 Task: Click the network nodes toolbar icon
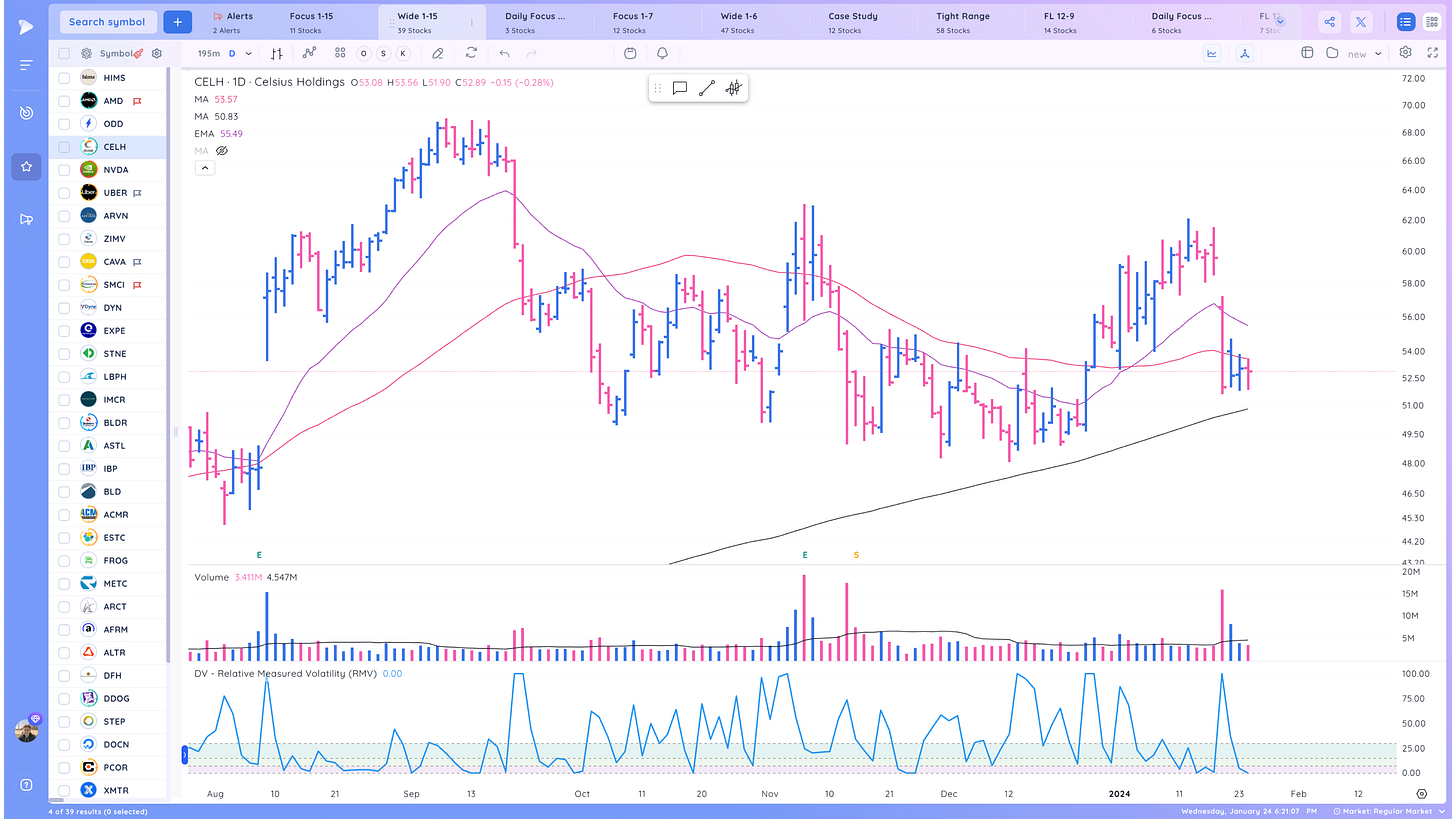pos(1244,53)
